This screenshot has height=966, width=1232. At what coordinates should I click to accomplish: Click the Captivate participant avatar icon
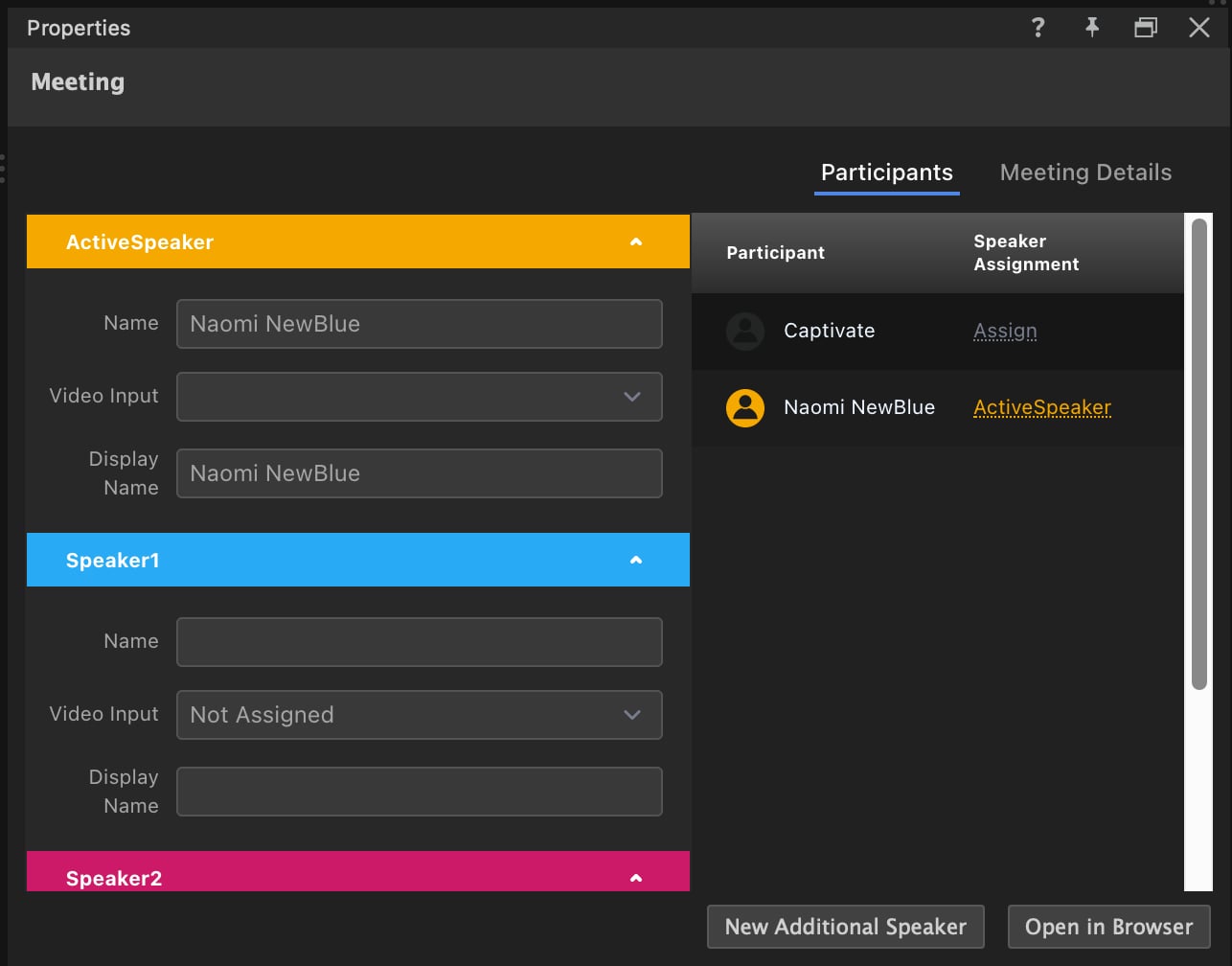coord(744,331)
